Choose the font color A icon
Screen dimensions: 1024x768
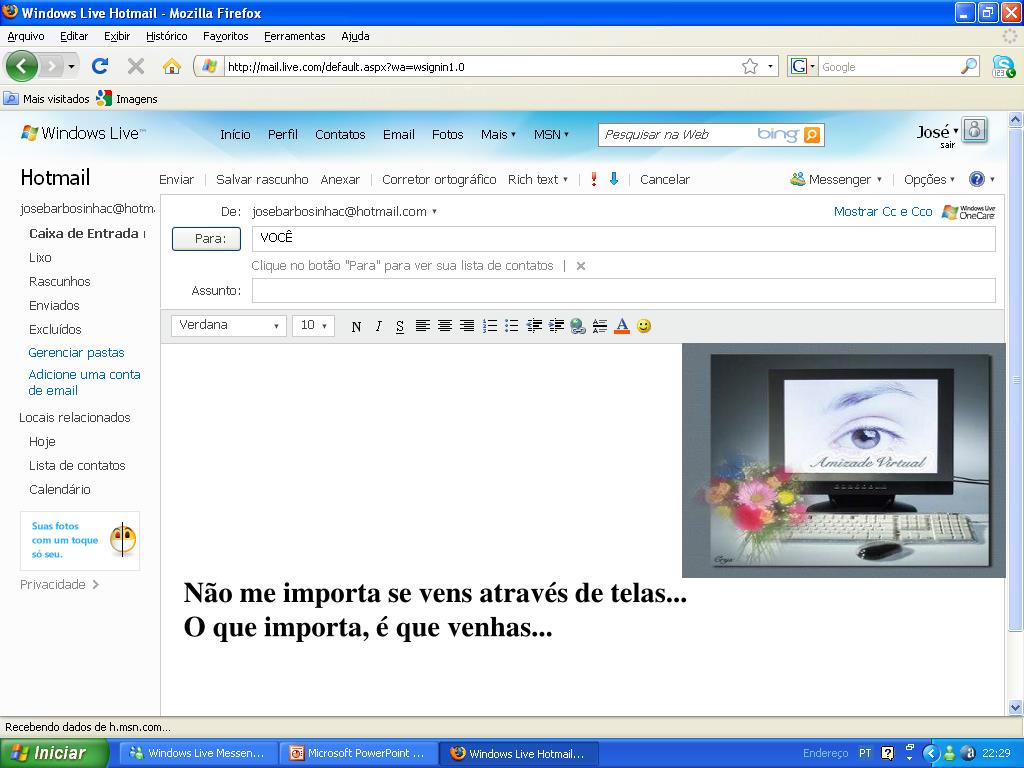[x=622, y=326]
